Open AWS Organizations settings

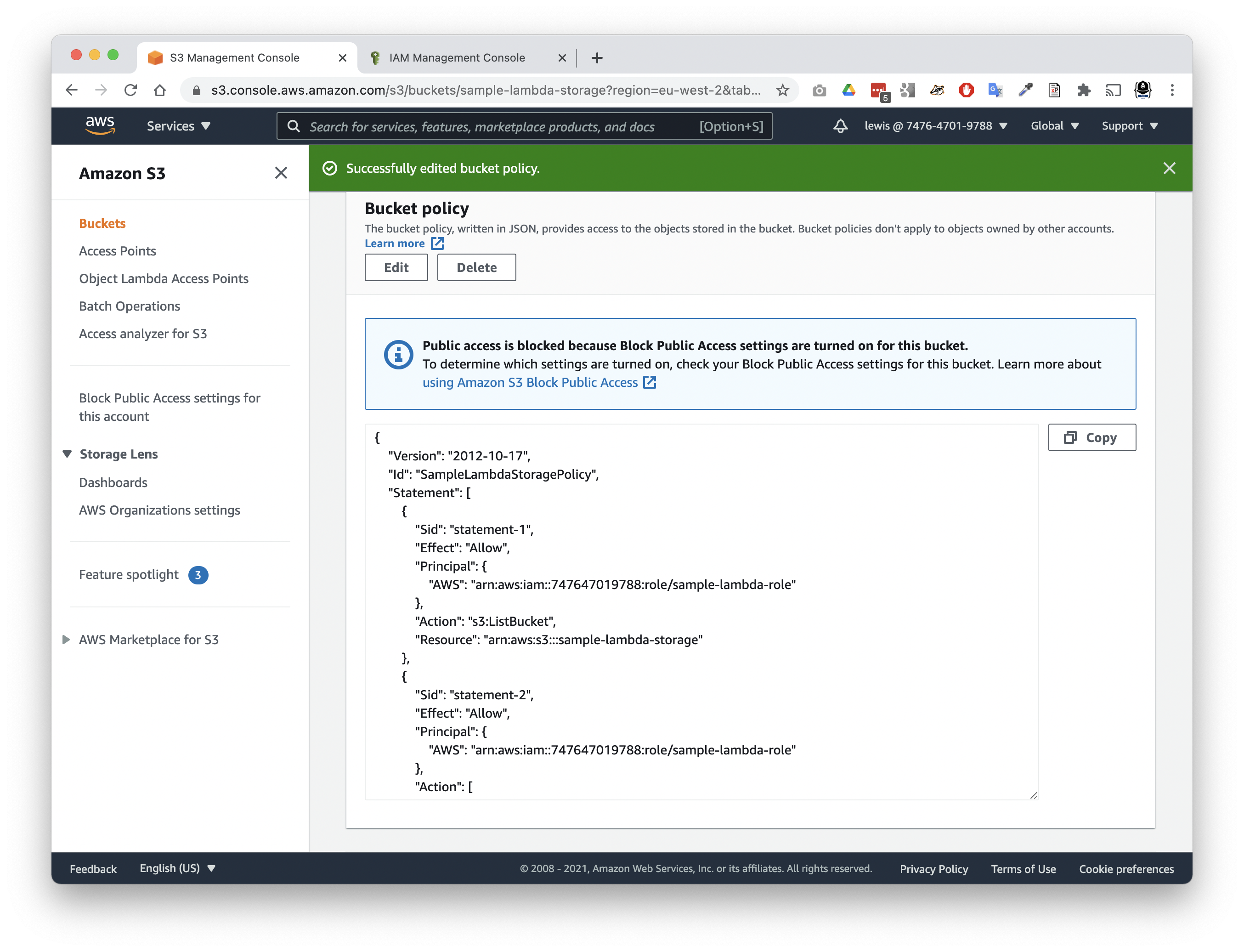tap(159, 510)
